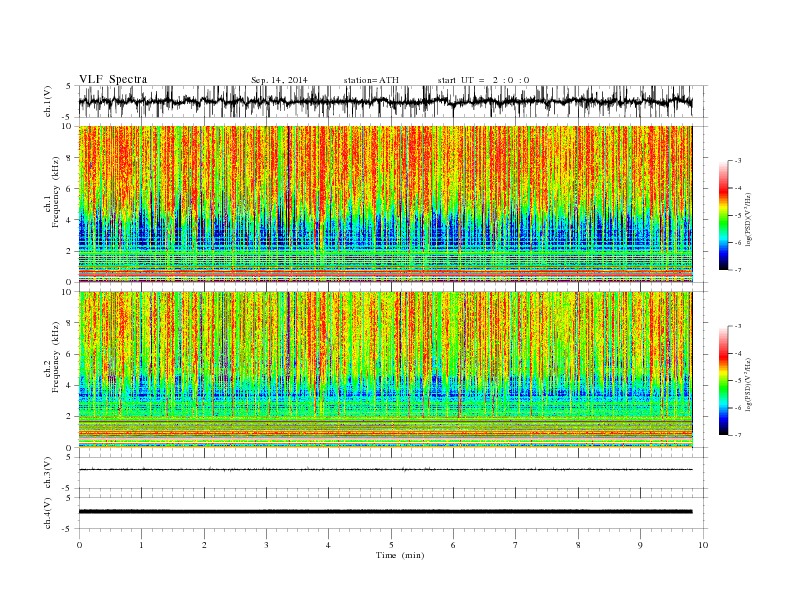This screenshot has width=792, height=612.
Task: Click the thick ch.4 voltage trace
Action: pos(386,512)
